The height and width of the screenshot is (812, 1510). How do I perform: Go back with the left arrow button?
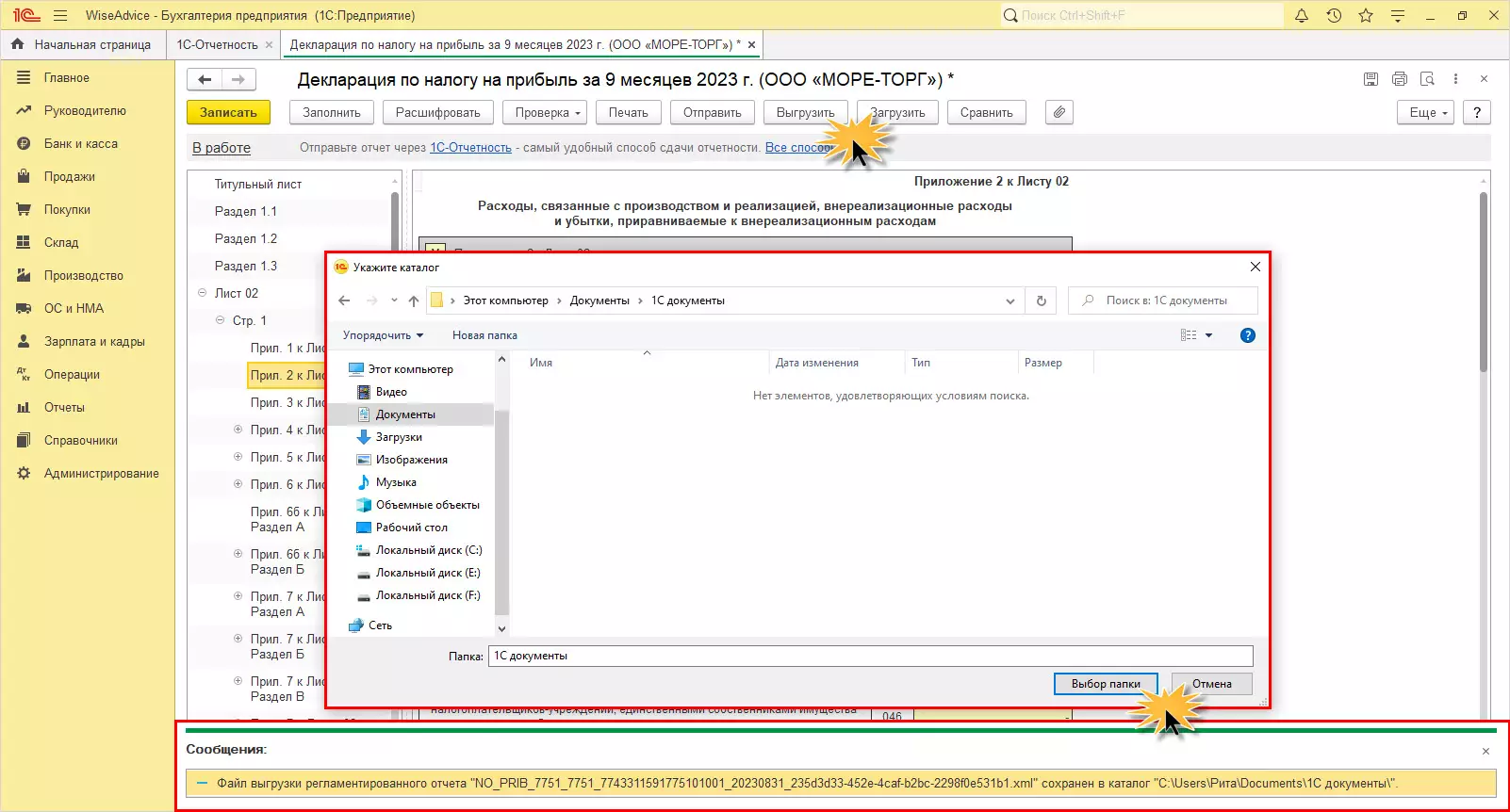point(205,80)
